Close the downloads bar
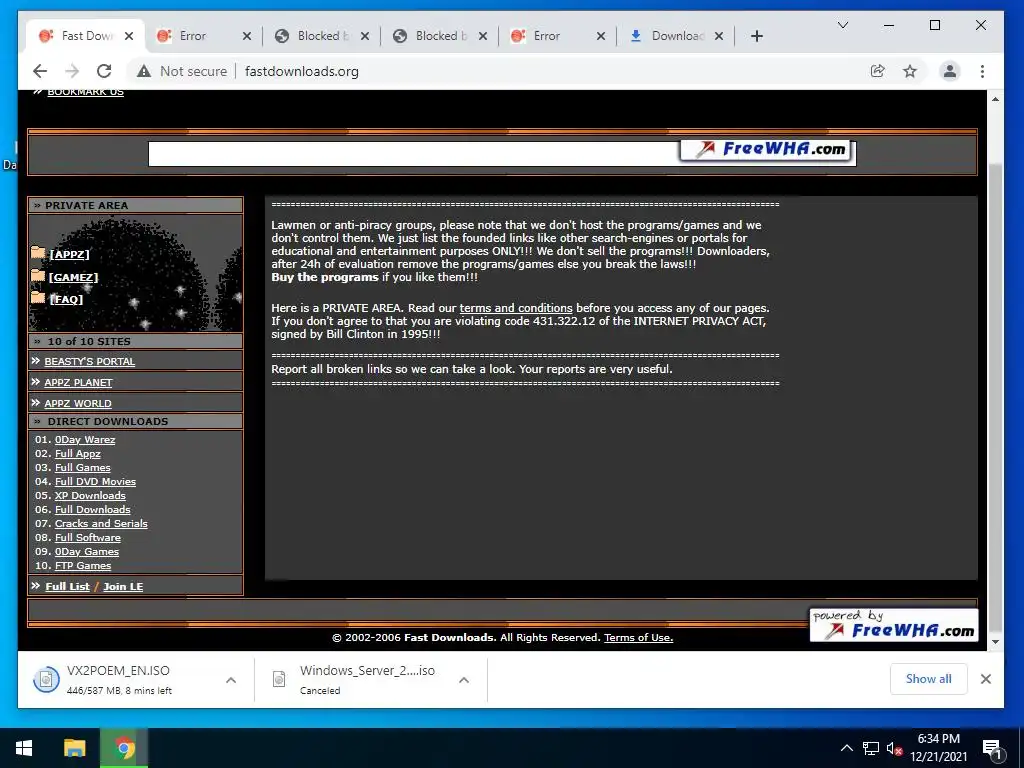Image resolution: width=1024 pixels, height=768 pixels. pyautogui.click(x=986, y=679)
